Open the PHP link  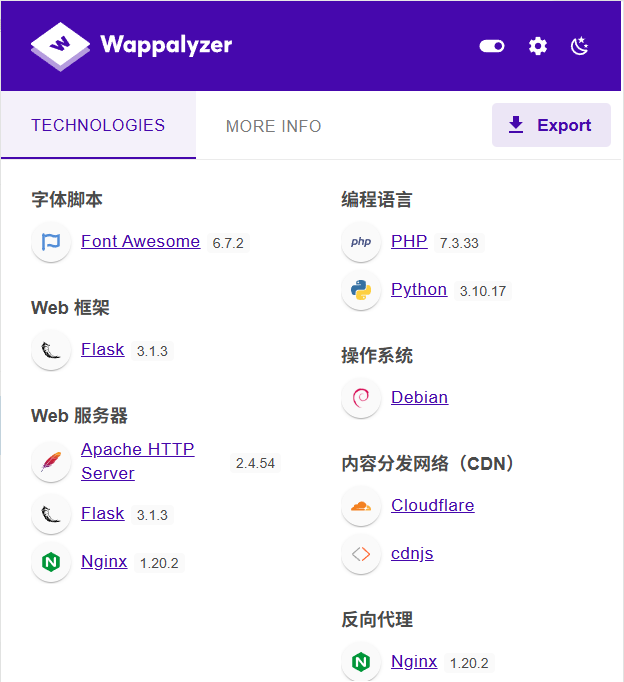click(409, 241)
